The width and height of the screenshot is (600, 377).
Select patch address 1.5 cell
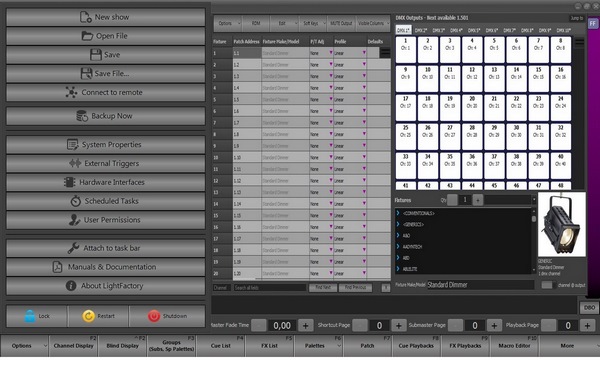click(247, 100)
